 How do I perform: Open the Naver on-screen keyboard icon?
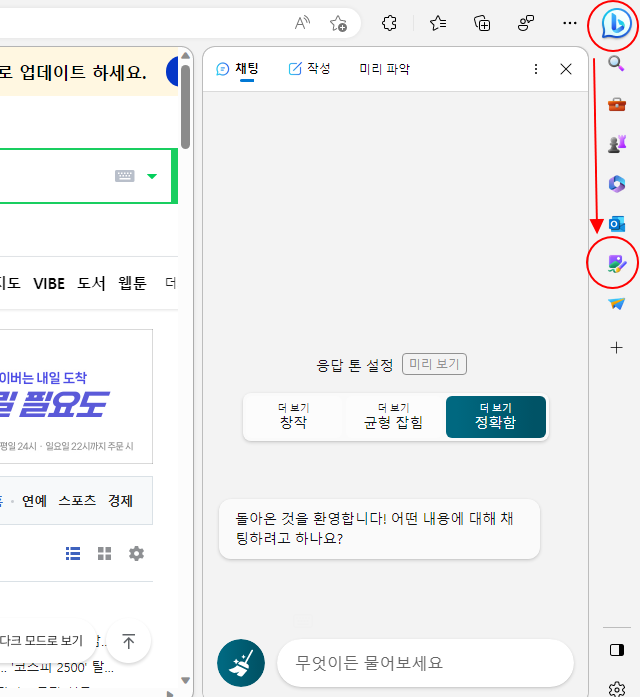(x=124, y=176)
